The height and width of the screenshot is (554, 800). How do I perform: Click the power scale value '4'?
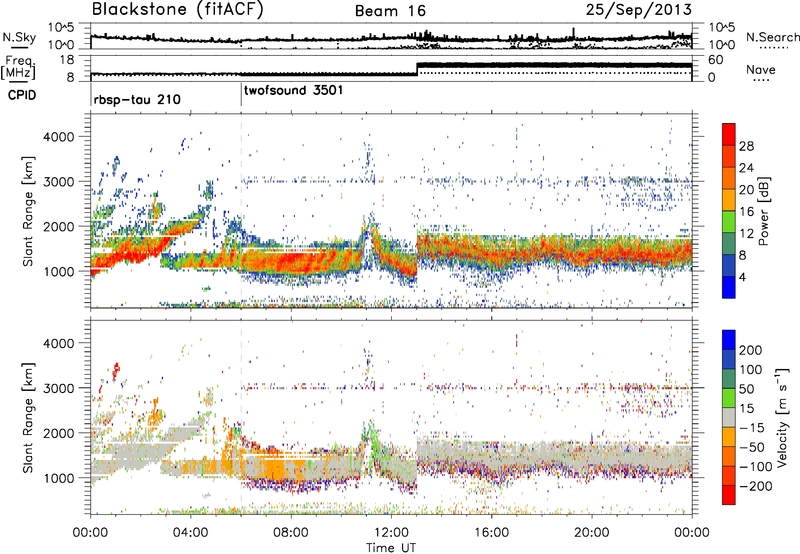[x=743, y=277]
